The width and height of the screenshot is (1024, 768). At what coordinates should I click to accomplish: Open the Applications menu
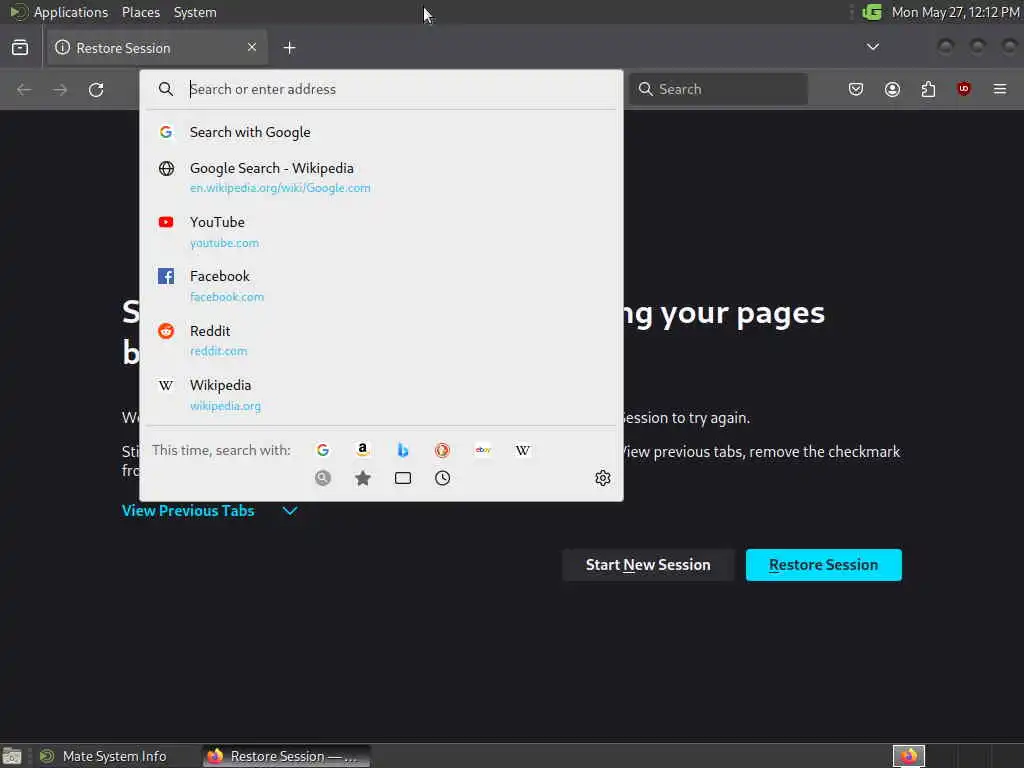click(x=71, y=12)
